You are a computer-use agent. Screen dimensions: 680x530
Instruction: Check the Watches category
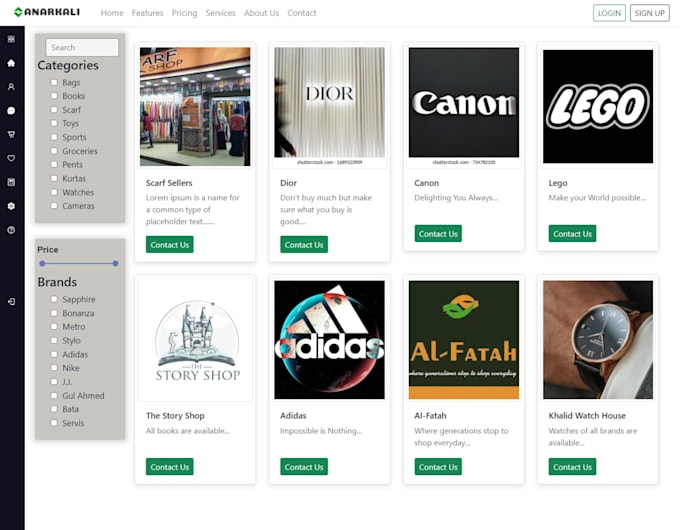tap(54, 192)
